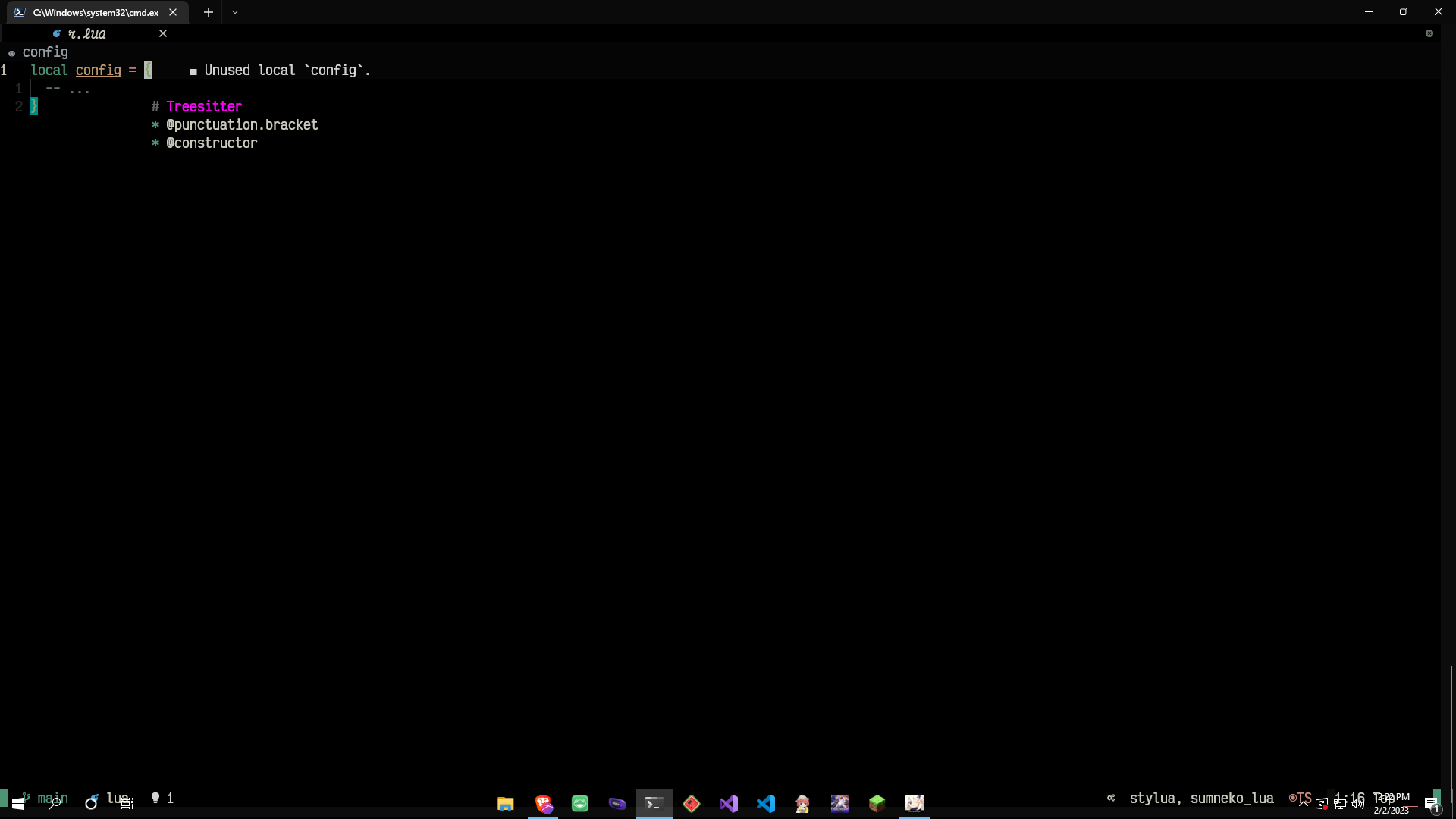Viewport: 1456px width, 819px height.
Task: Close the r.lua buffer tab
Action: [x=163, y=33]
